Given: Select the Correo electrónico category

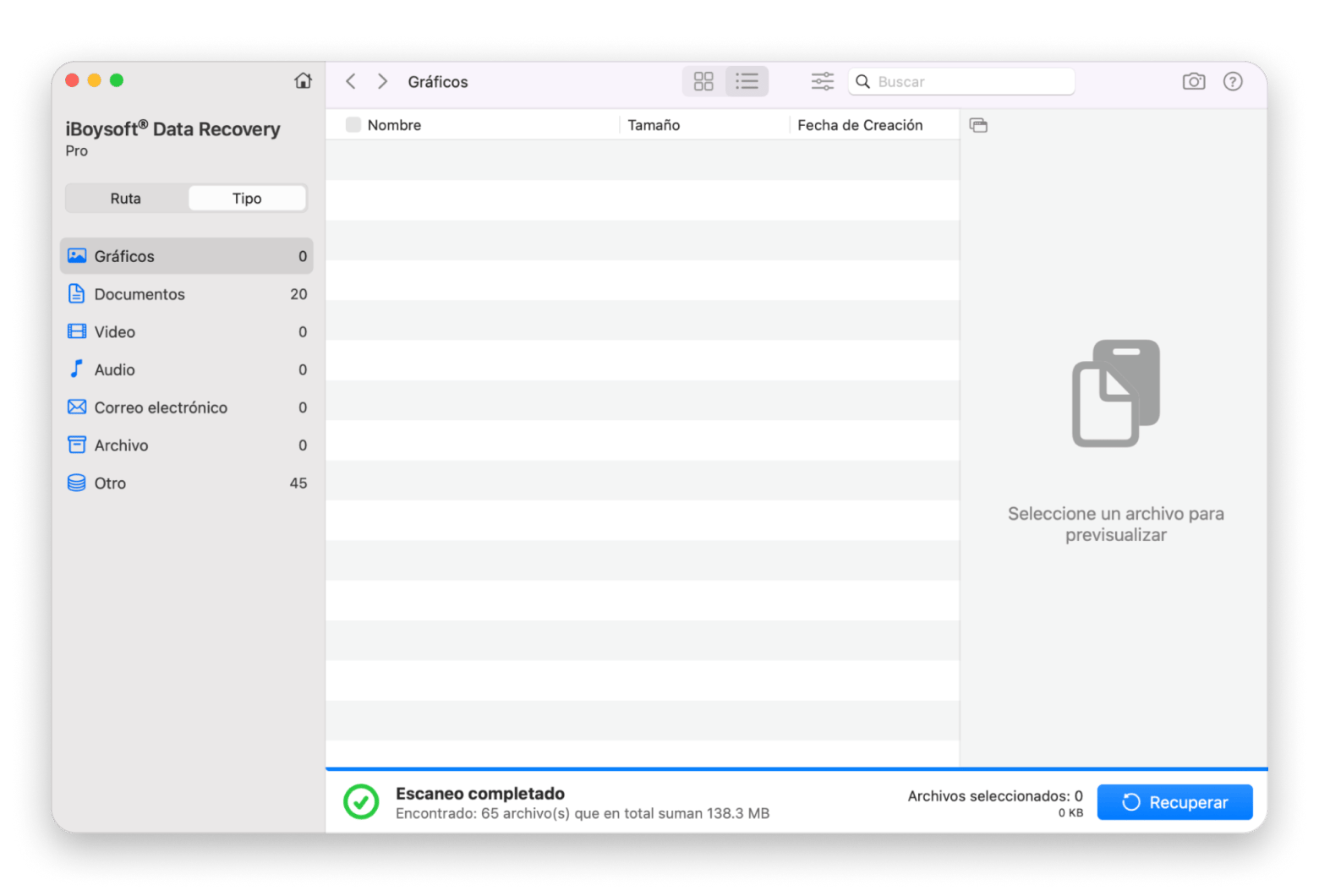Looking at the screenshot, I should tap(187, 407).
